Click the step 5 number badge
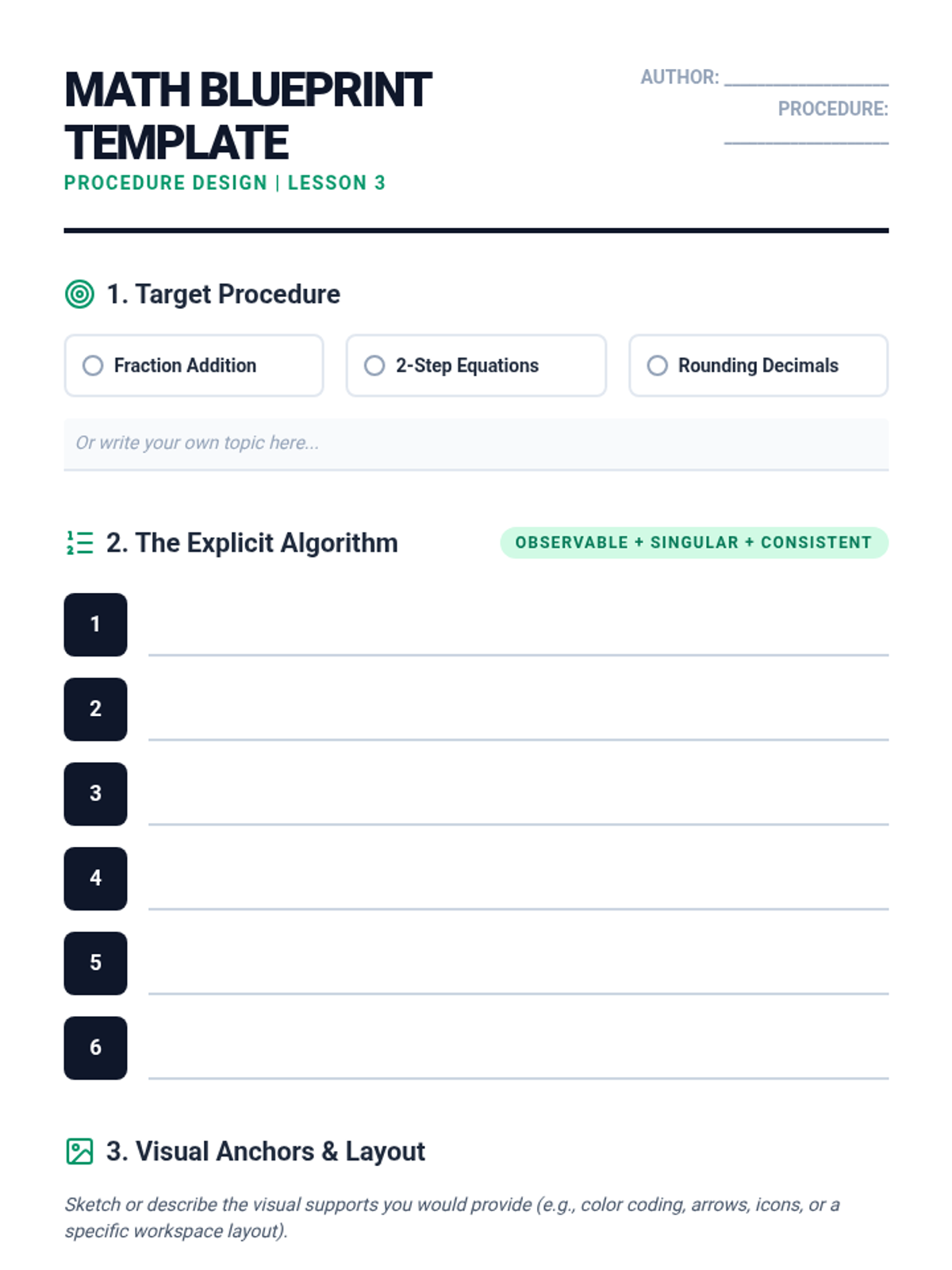Viewport: 952px width, 1270px height. pyautogui.click(x=95, y=963)
